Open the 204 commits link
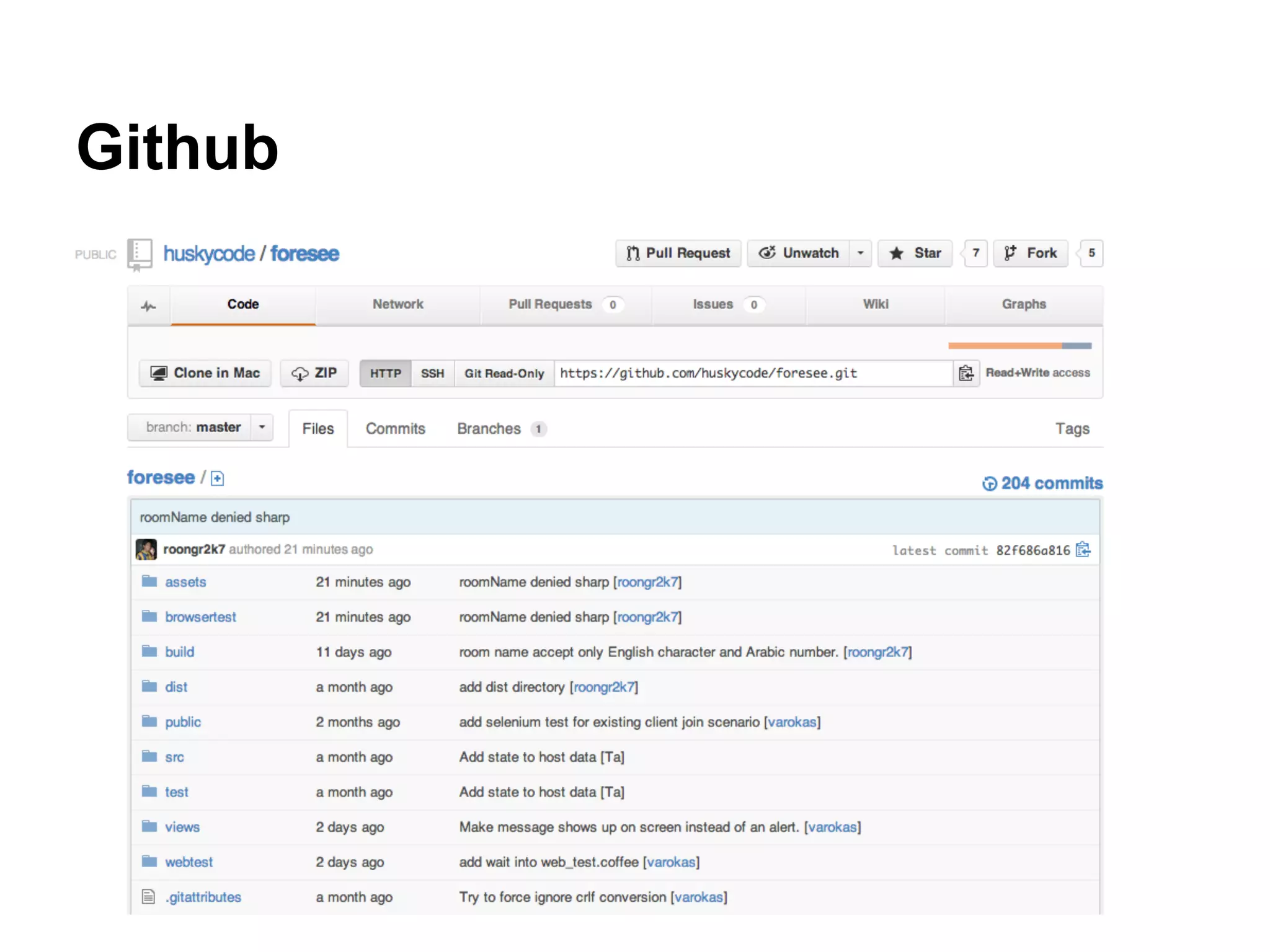Image resolution: width=1270 pixels, height=952 pixels. 1043,483
